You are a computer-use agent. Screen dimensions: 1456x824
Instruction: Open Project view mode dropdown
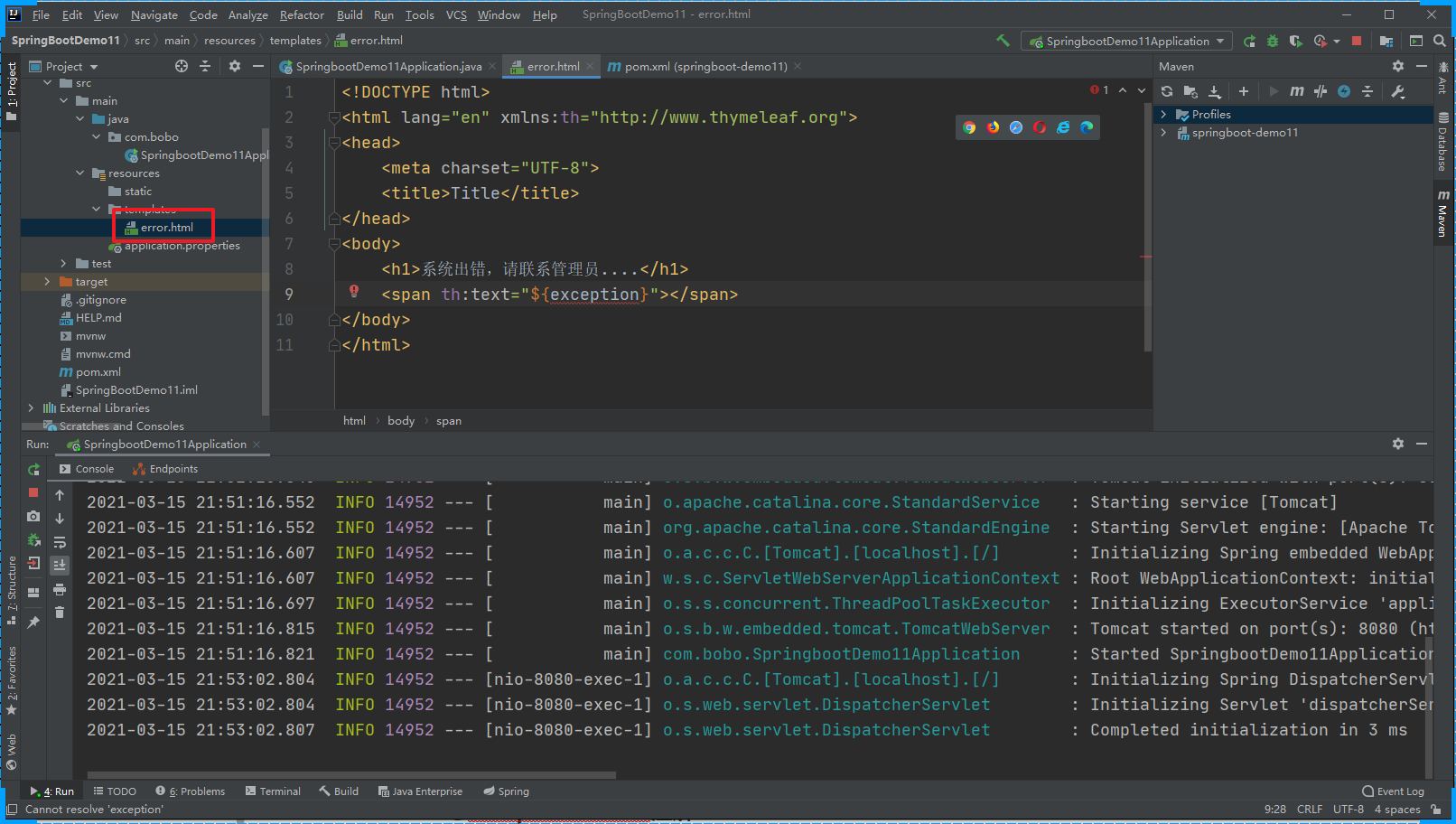pos(64,66)
